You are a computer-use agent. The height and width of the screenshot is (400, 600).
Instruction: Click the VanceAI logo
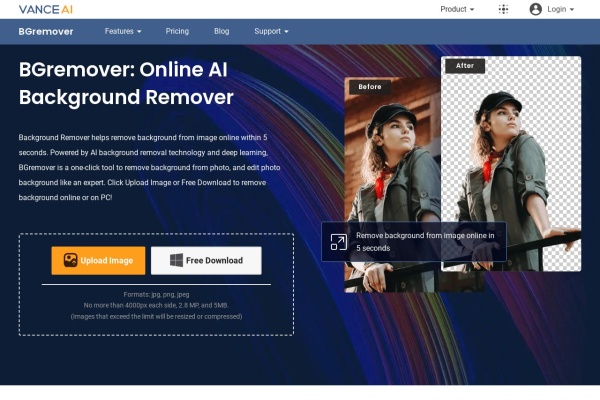click(46, 9)
